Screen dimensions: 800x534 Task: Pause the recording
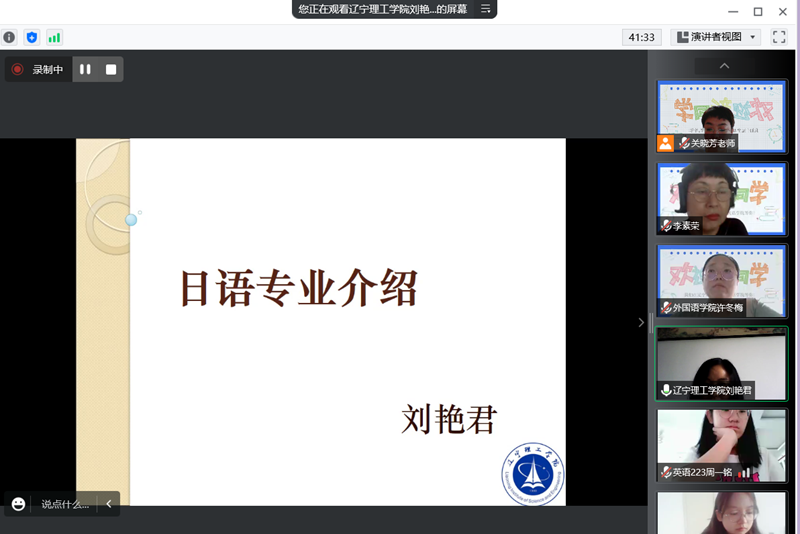85,69
